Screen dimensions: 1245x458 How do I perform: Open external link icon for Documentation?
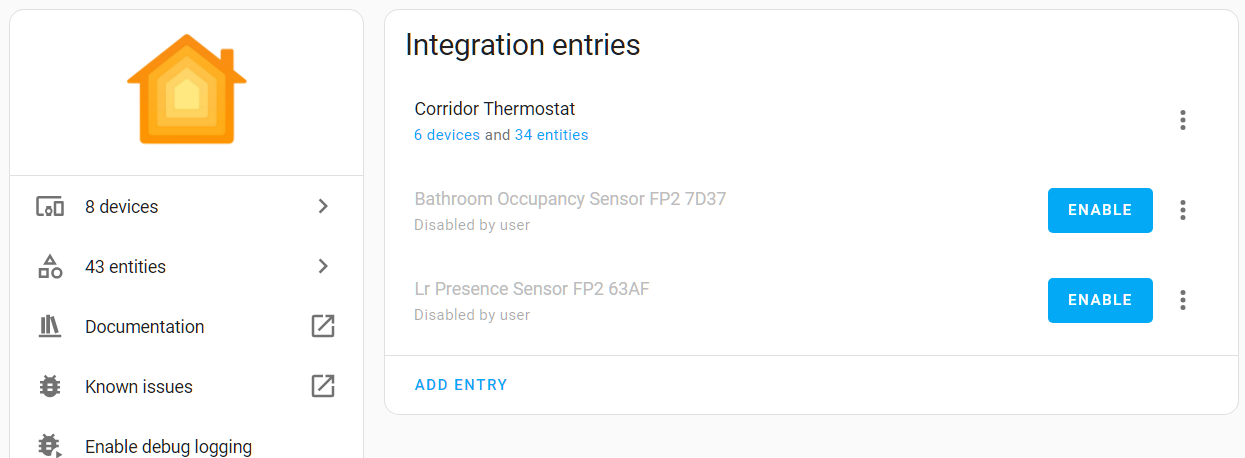323,327
